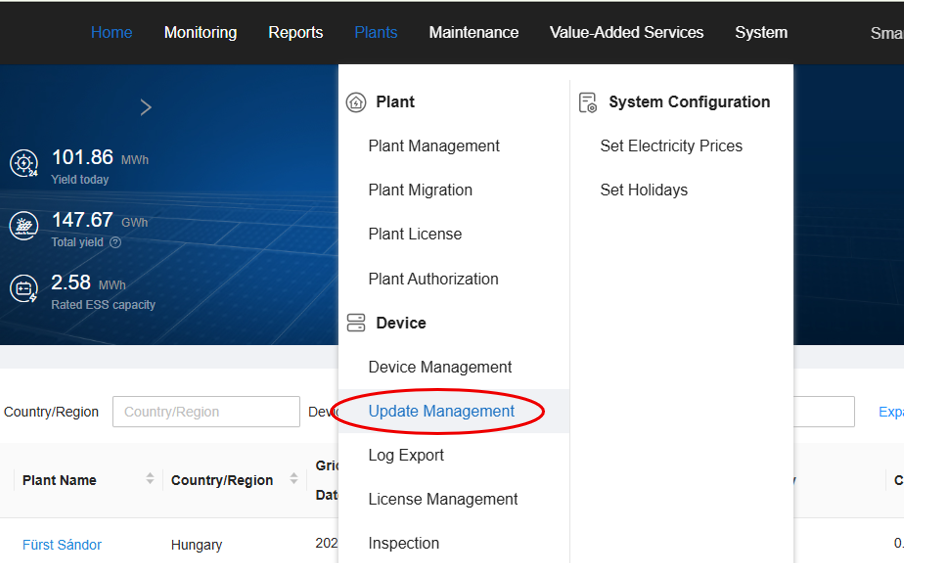
Task: Click the Total yield help question icon
Action: coord(115,242)
